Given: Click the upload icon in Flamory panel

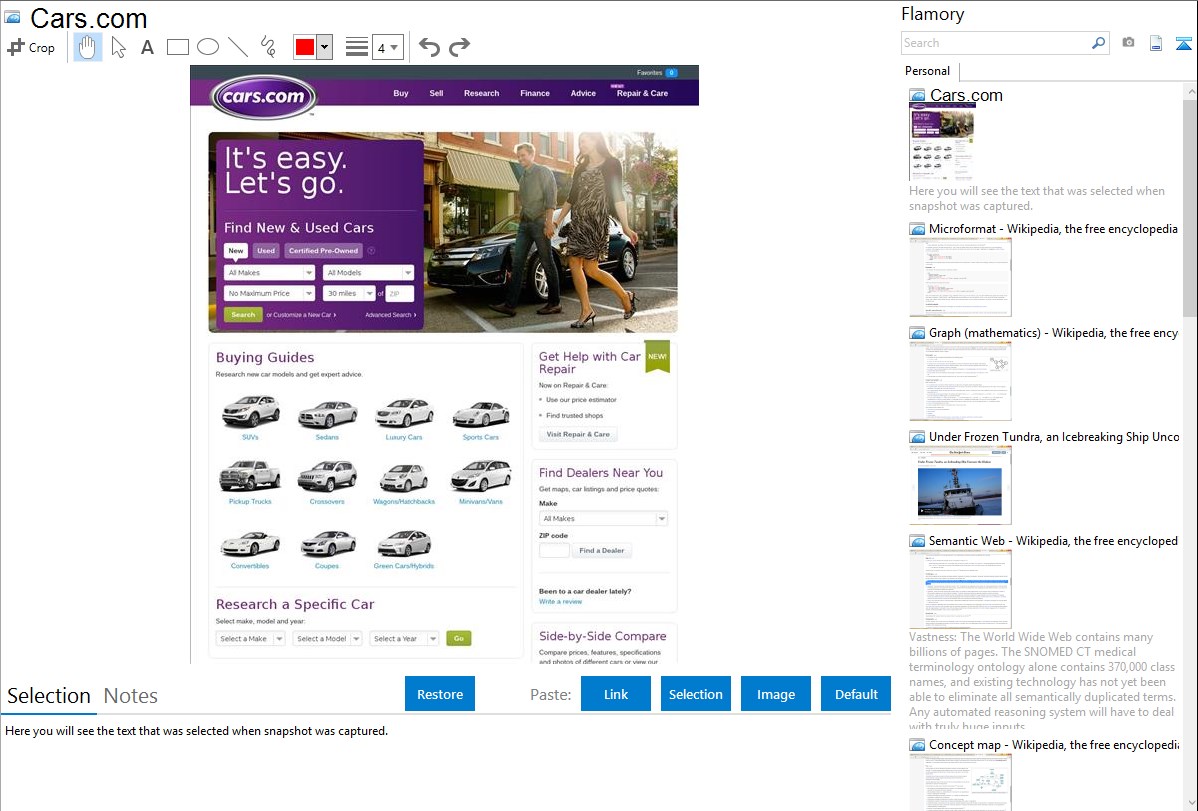Looking at the screenshot, I should [x=1183, y=43].
